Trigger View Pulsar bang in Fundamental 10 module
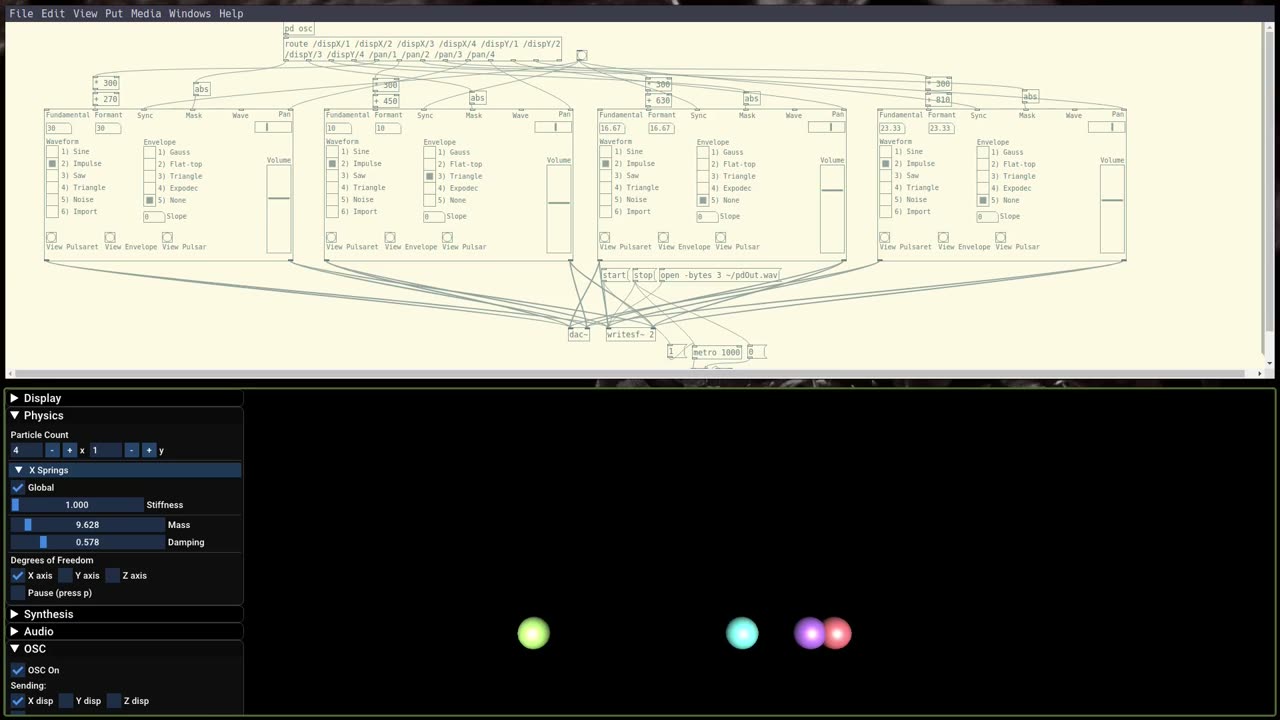Image resolution: width=1280 pixels, height=720 pixels. tap(447, 238)
